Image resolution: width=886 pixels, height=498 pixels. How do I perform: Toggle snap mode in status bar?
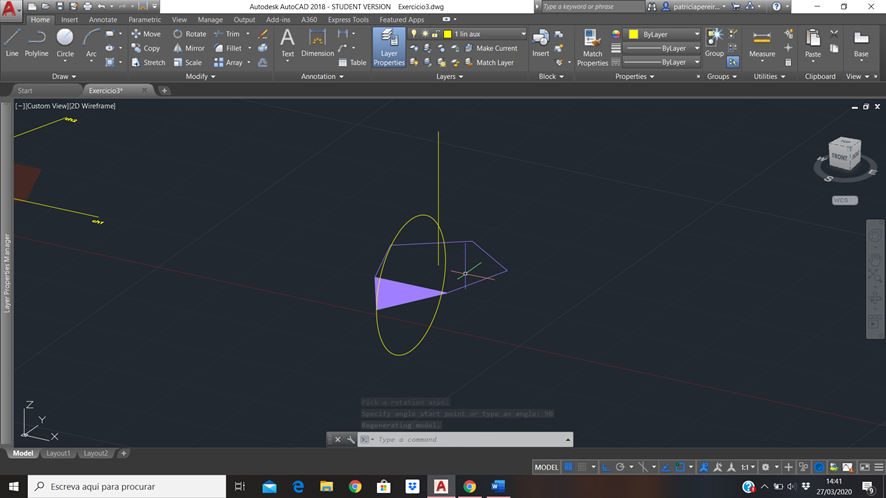582,467
